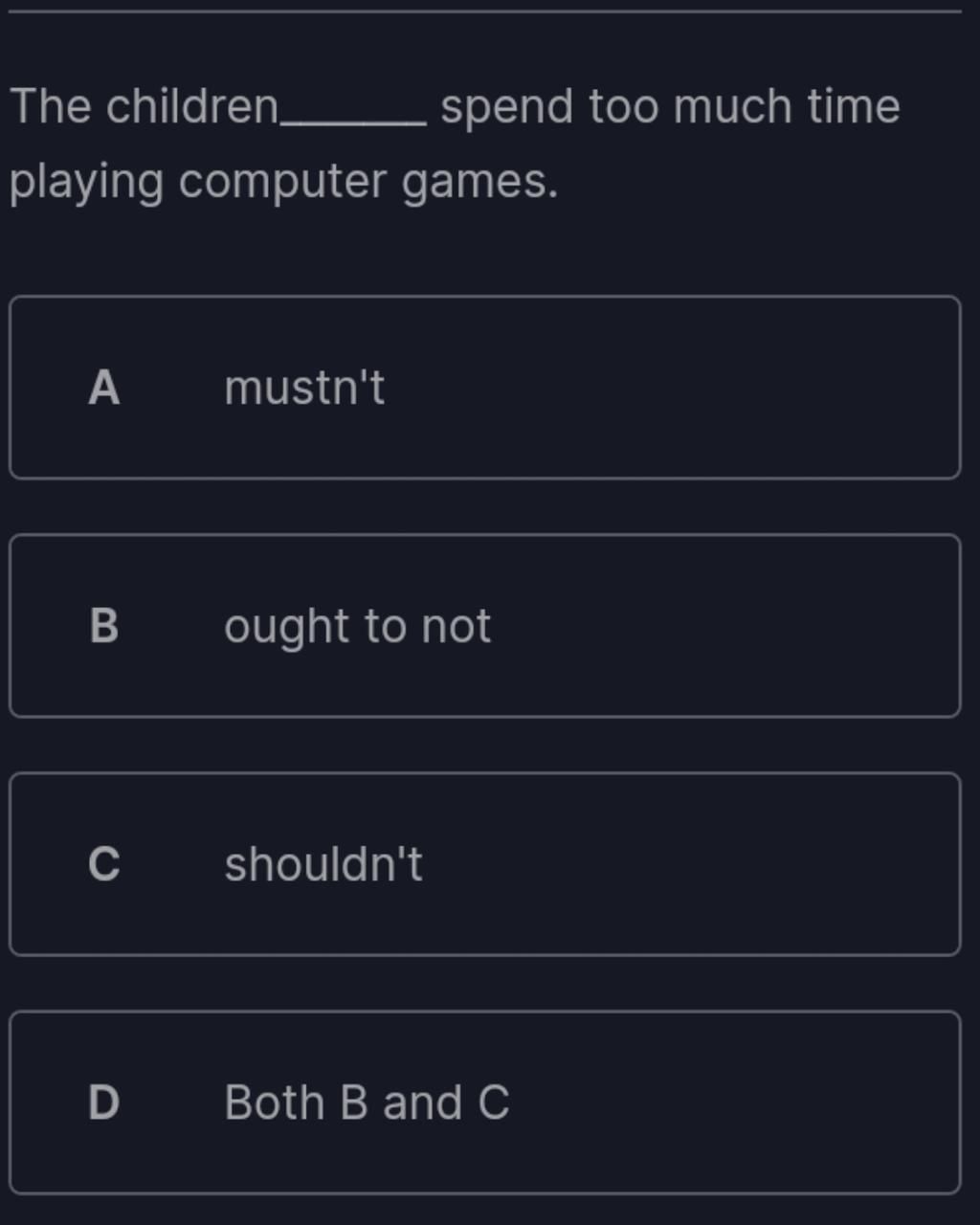Screen dimensions: 980x1225
Task: Click "spend too much time" in the question
Action: pos(670,106)
